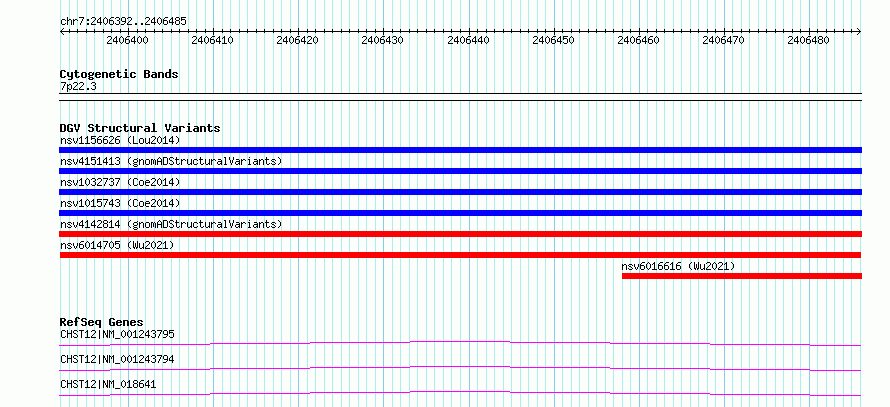Click the 2406460 ruler position label
The height and width of the screenshot is (407, 890).
[x=639, y=40]
